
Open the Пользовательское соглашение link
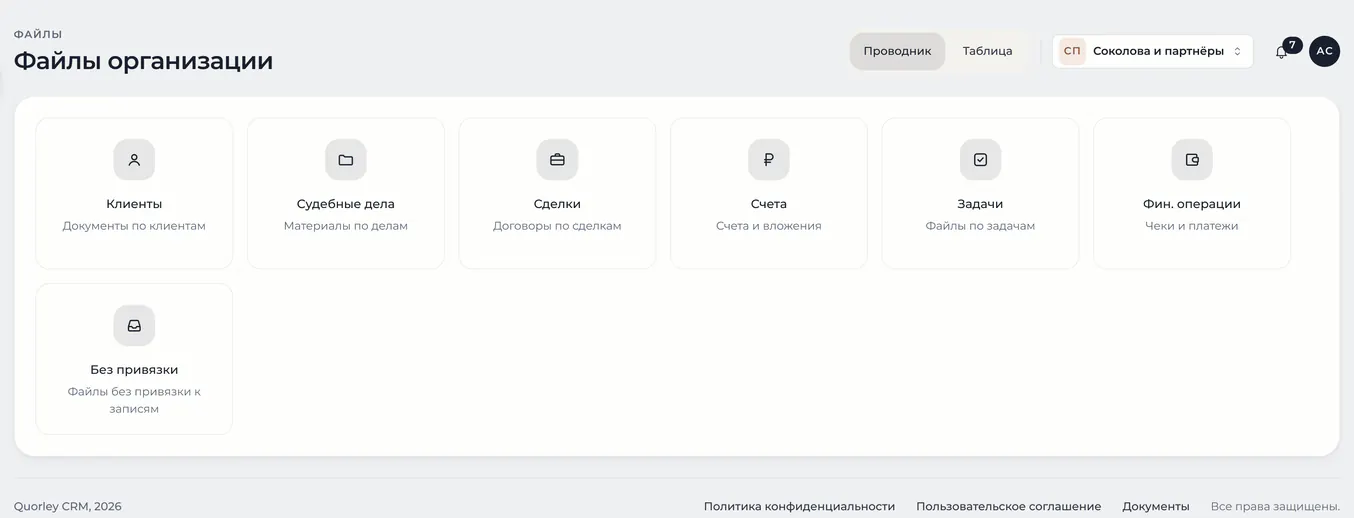[x=1008, y=507]
